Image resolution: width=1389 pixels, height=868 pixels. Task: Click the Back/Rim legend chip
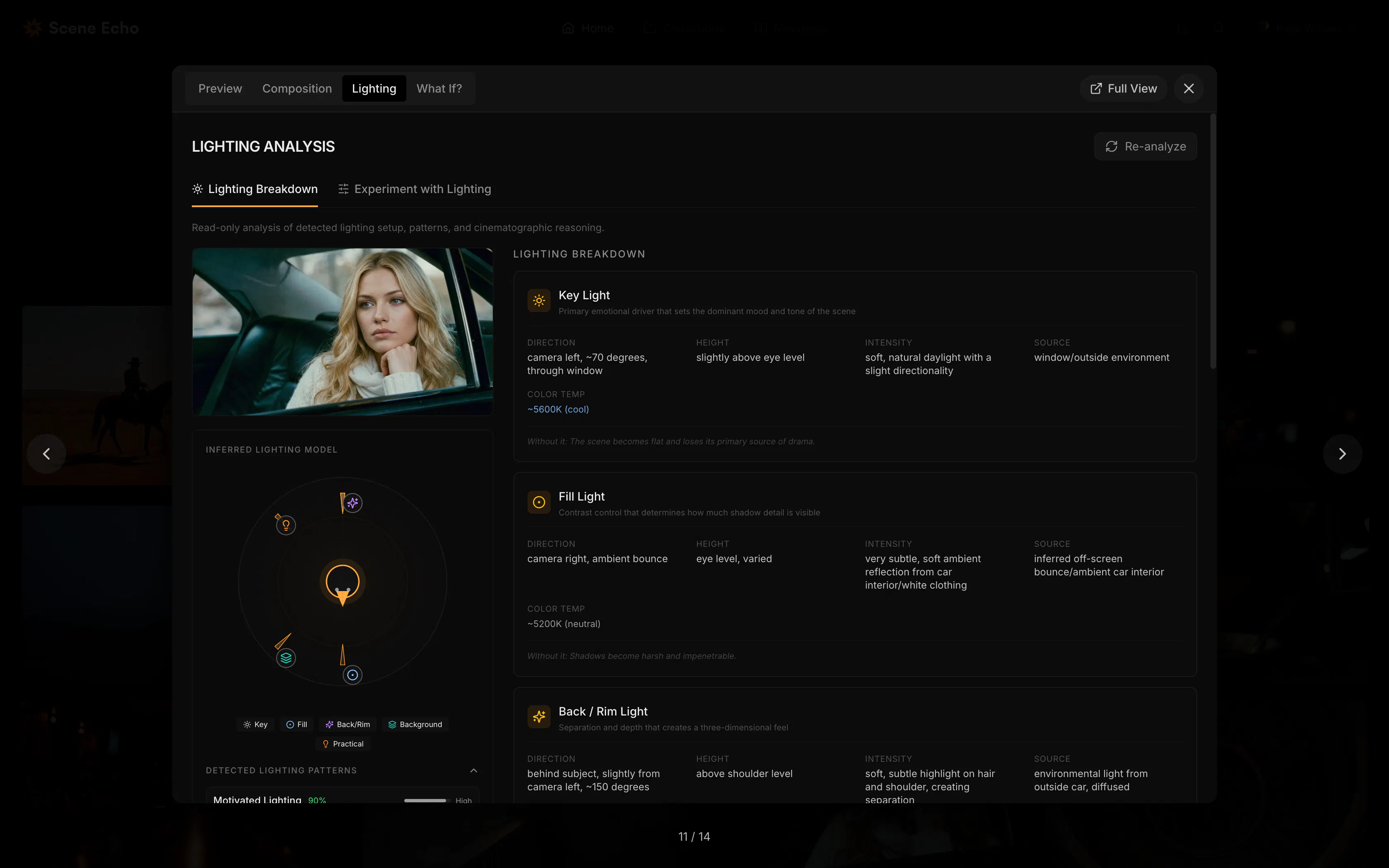coord(348,725)
